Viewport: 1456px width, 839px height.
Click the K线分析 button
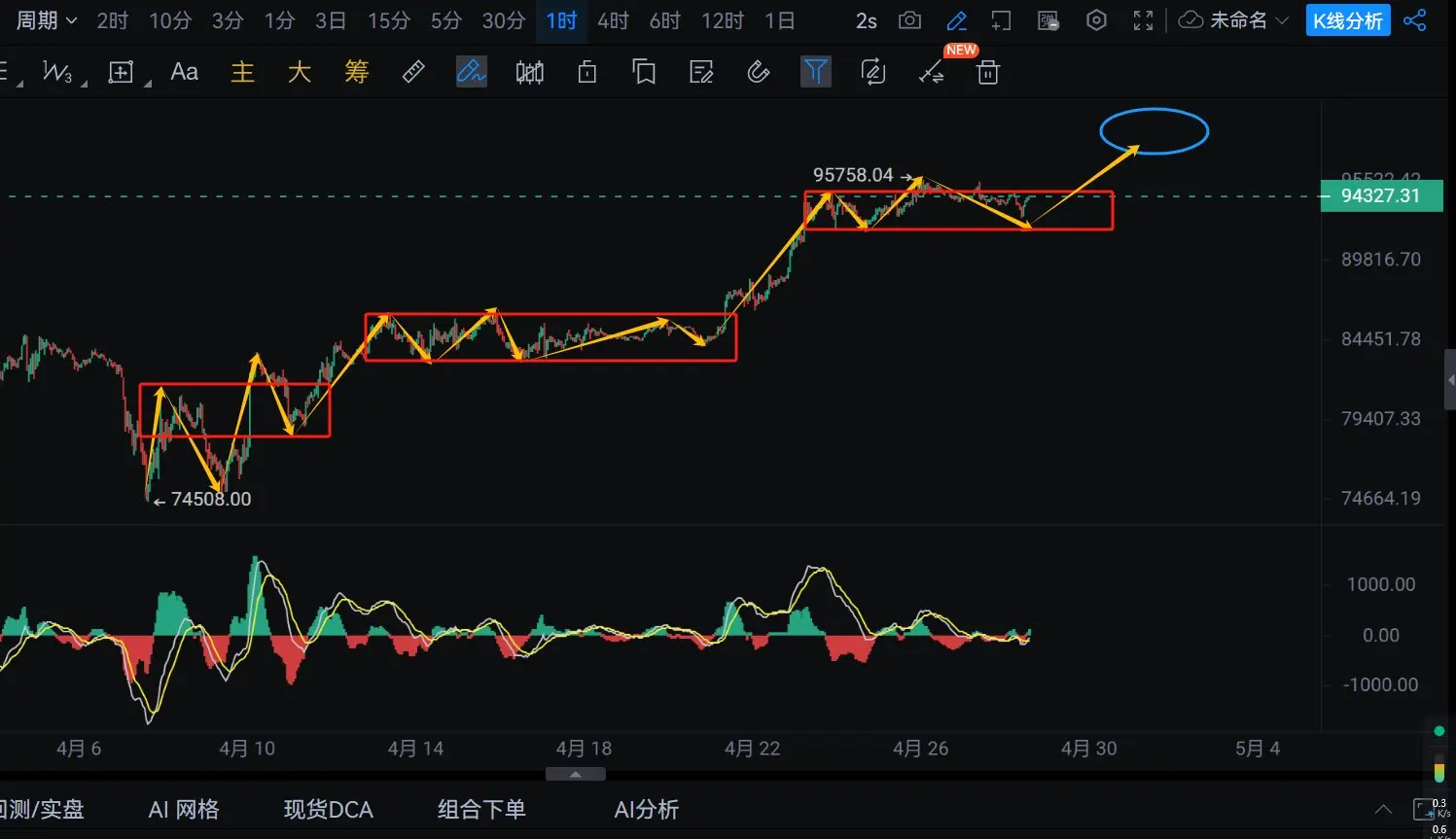[1347, 20]
